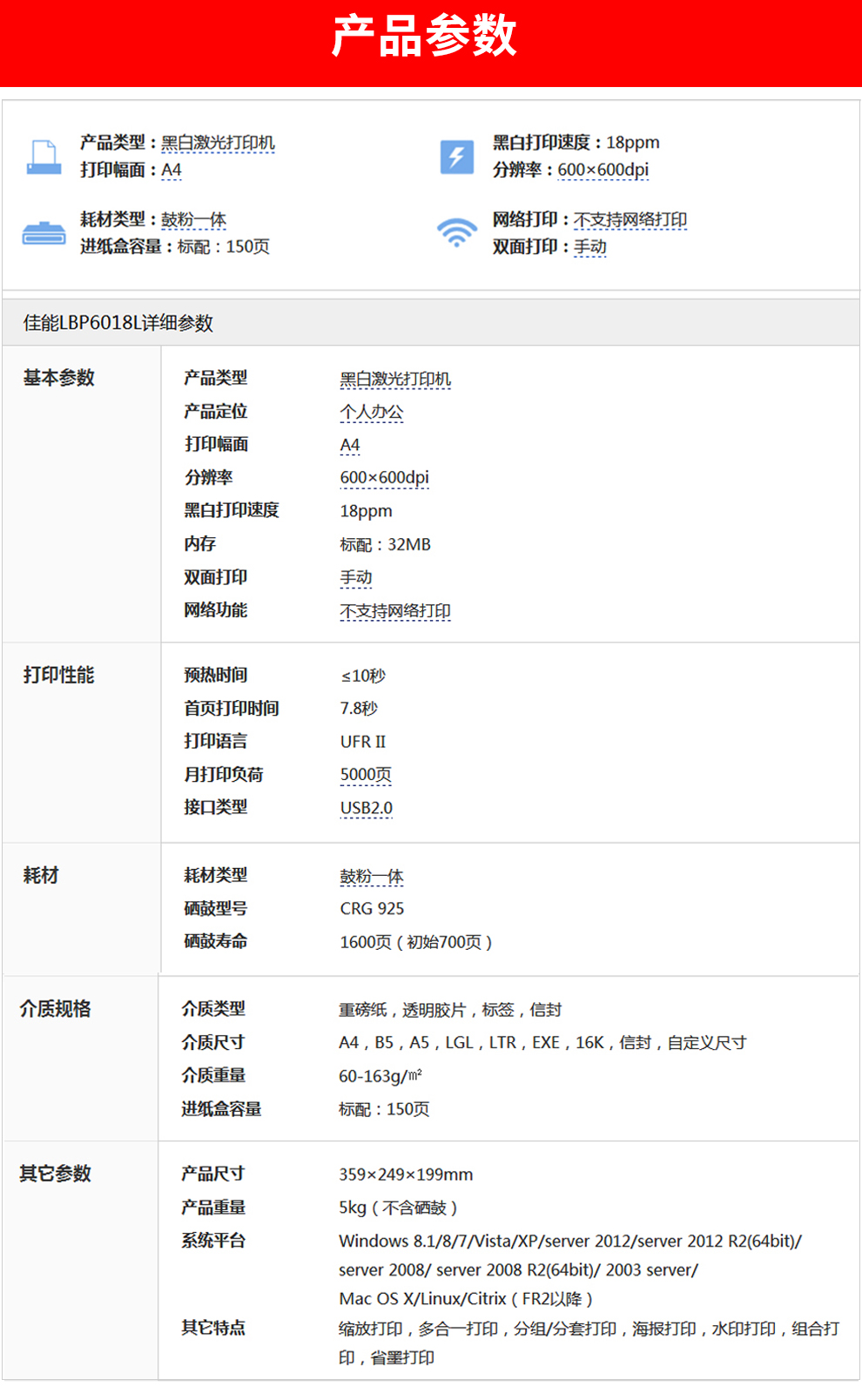Click the 首页打印时间 row label
This screenshot has height=1400, width=862.
[x=232, y=708]
